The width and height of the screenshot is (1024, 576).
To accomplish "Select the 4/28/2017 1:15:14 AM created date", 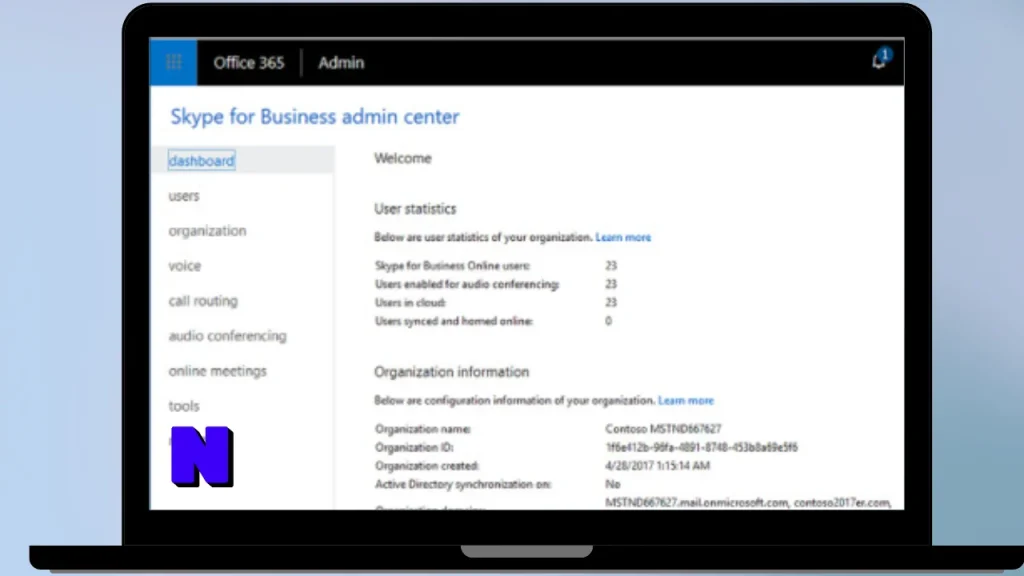I will (657, 466).
